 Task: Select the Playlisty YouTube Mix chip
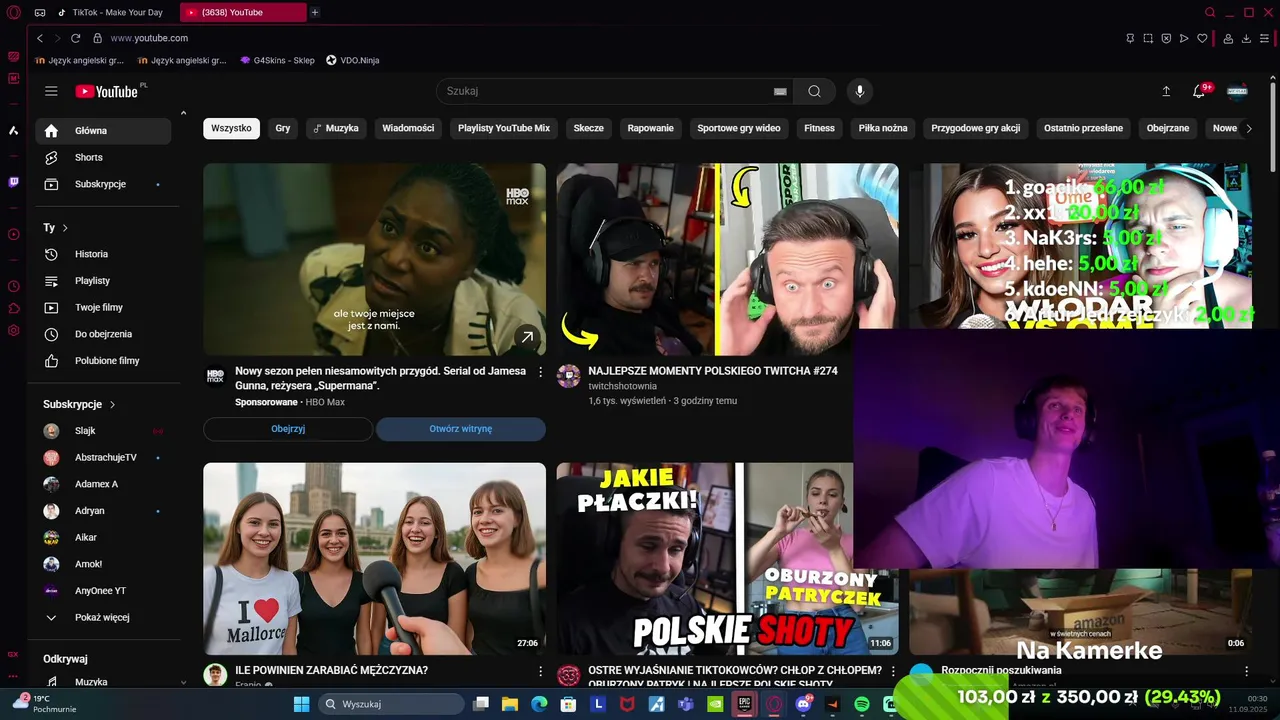(504, 128)
